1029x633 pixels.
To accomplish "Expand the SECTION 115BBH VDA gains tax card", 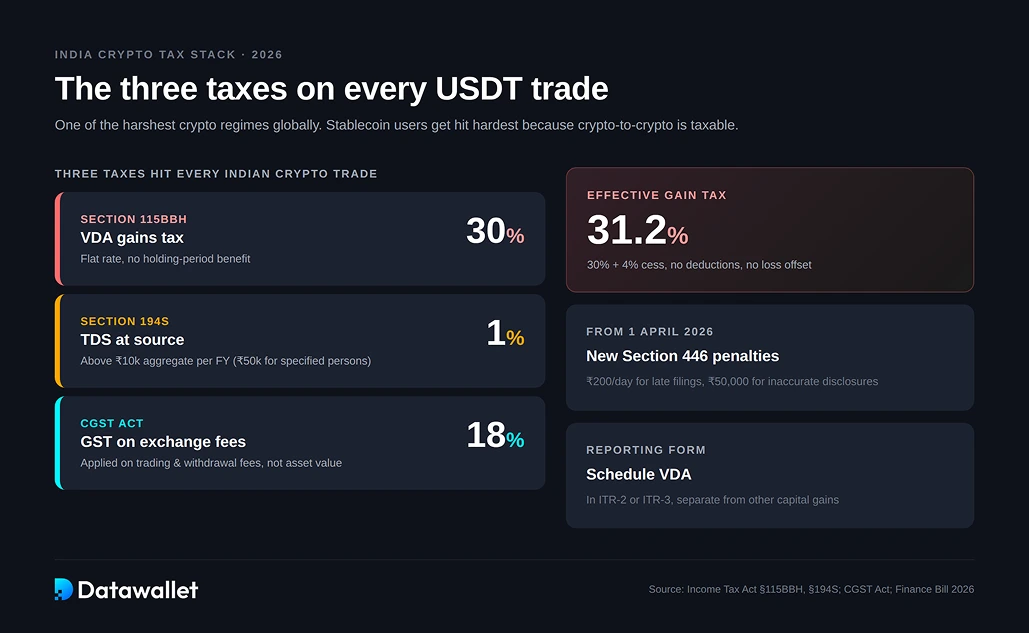I will click(300, 238).
